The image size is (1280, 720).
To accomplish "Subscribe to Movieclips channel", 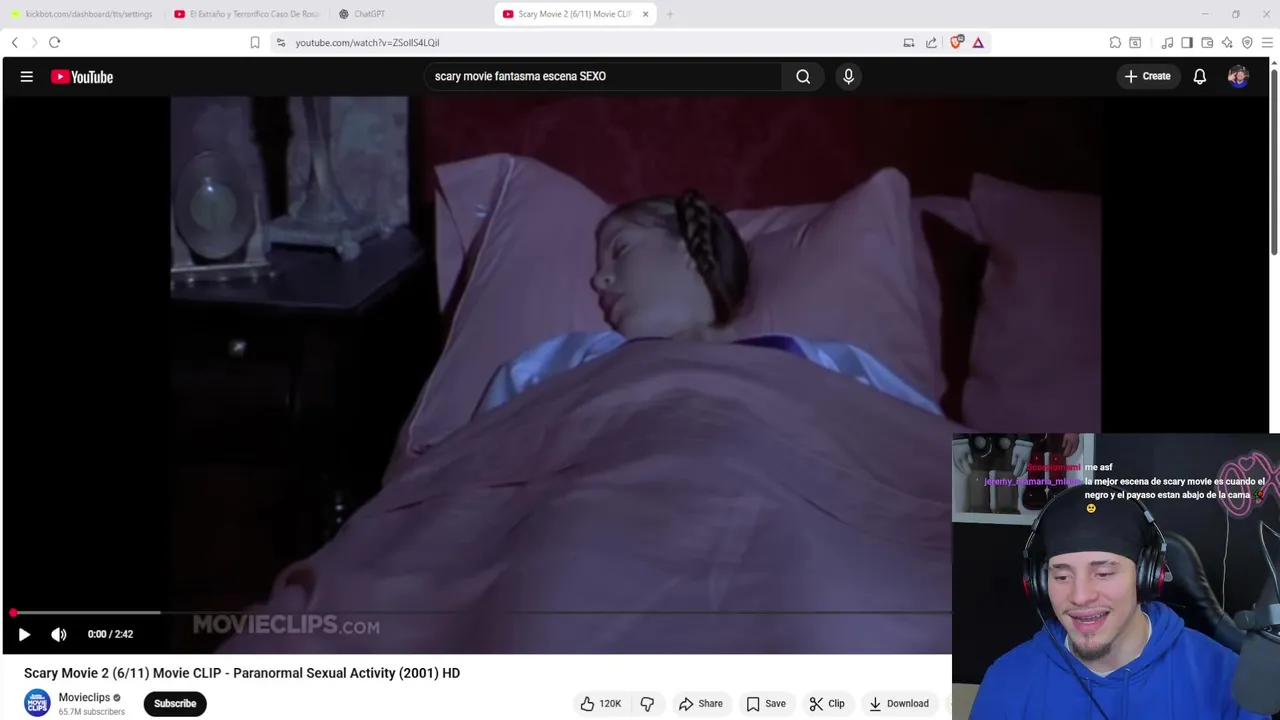I will [x=175, y=704].
